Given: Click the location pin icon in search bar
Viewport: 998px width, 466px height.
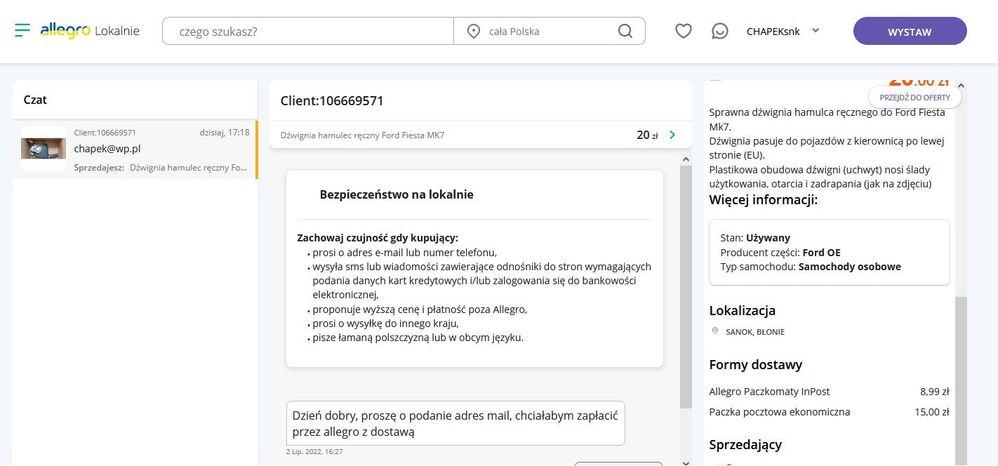Looking at the screenshot, I should click(473, 31).
